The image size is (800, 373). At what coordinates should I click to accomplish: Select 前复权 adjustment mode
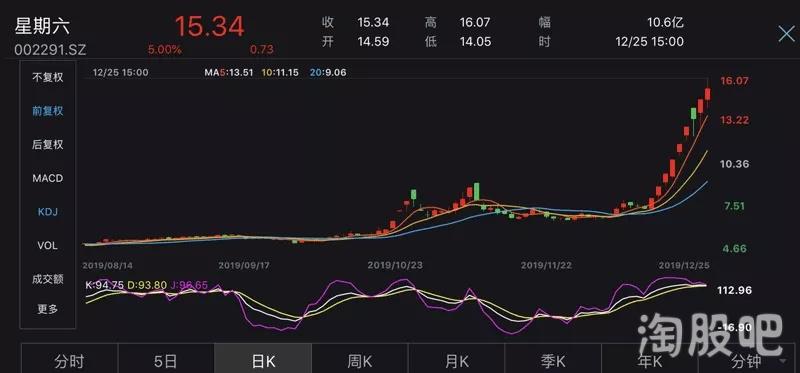[48, 111]
